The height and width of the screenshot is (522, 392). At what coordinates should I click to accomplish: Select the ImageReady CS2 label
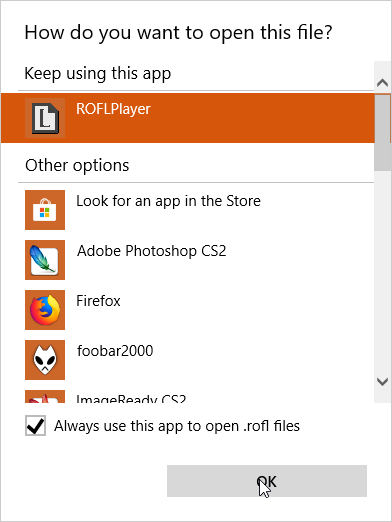click(131, 398)
